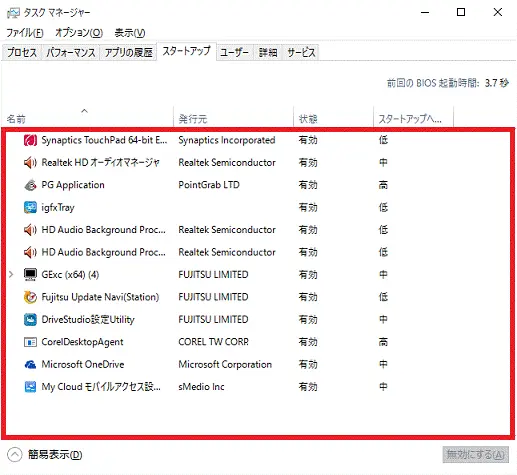The width and height of the screenshot is (517, 475).
Task: Switch to the サービス tab
Action: pos(301,52)
